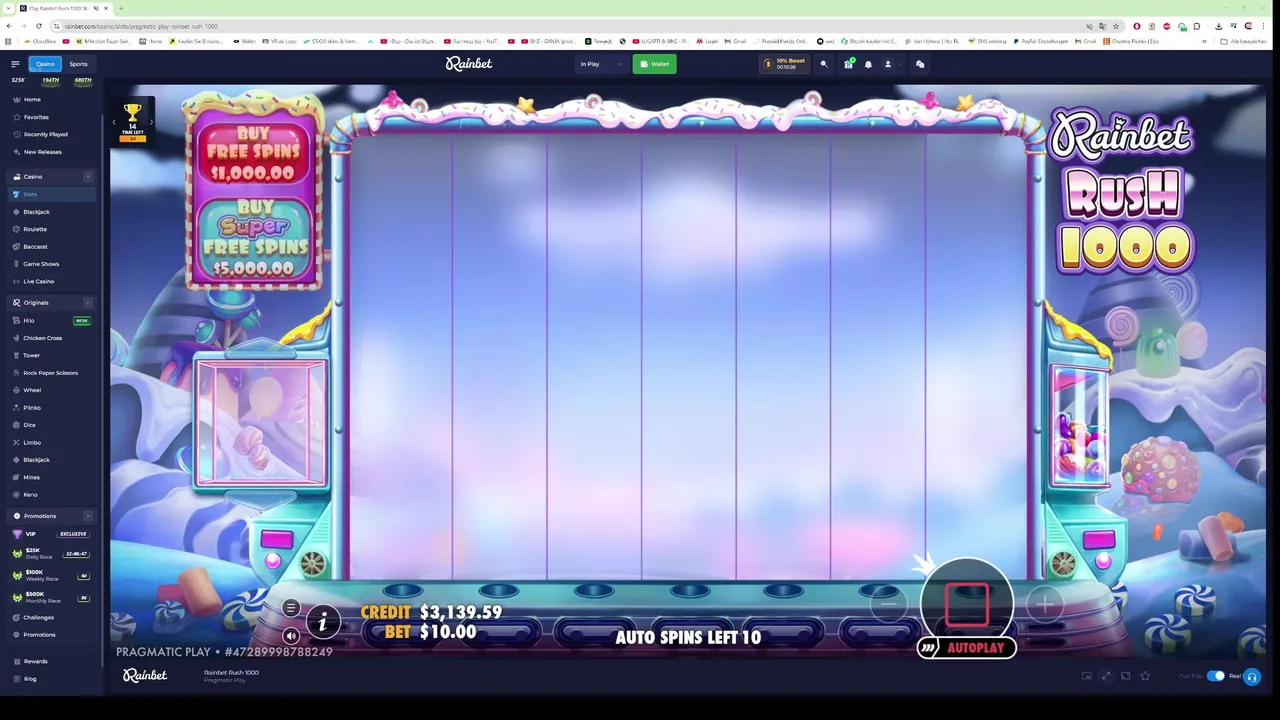The width and height of the screenshot is (1280, 720).
Task: Click the Rainbet logo in header
Action: [469, 64]
